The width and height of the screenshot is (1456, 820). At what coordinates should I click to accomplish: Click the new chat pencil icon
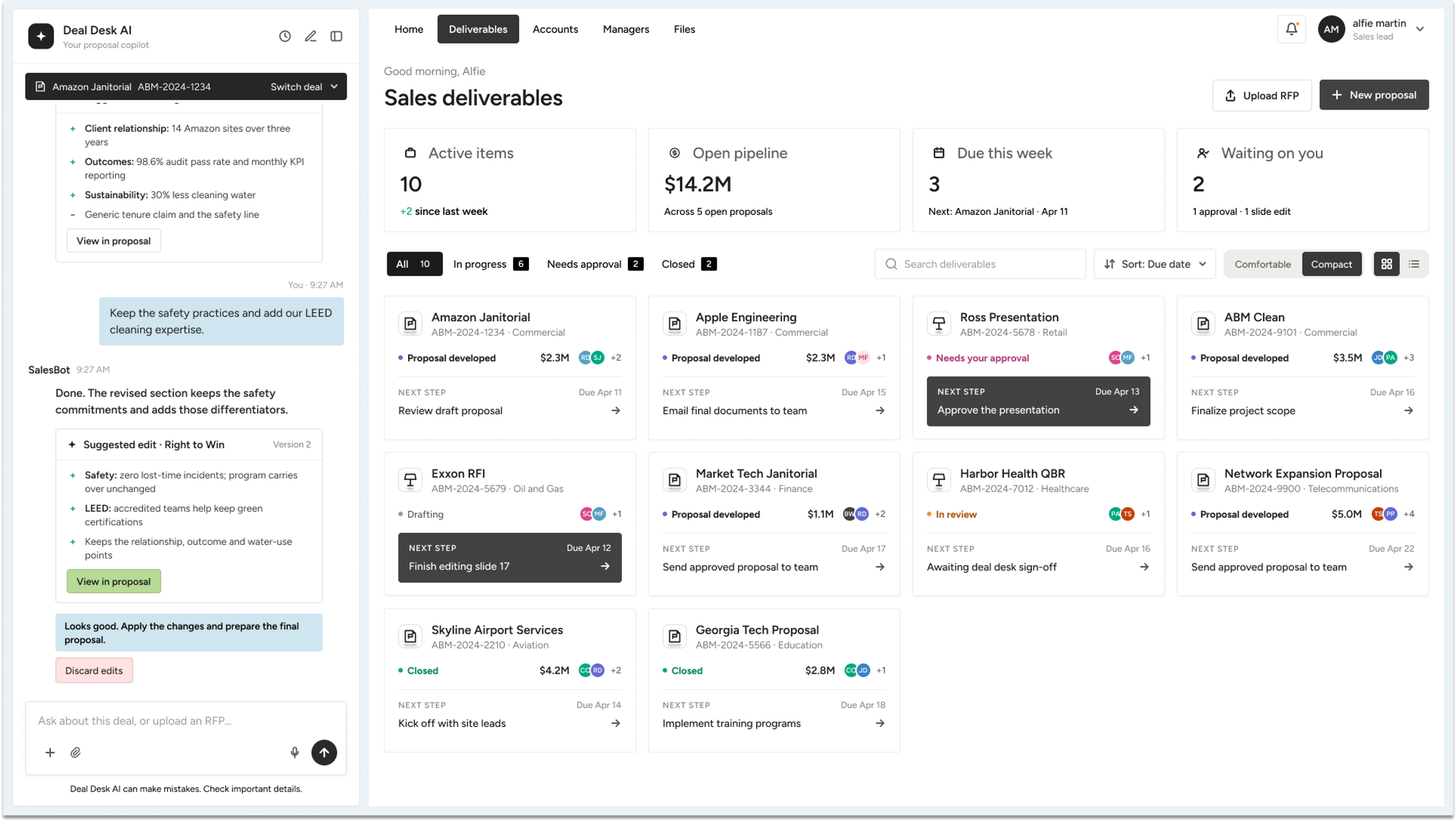(310, 36)
